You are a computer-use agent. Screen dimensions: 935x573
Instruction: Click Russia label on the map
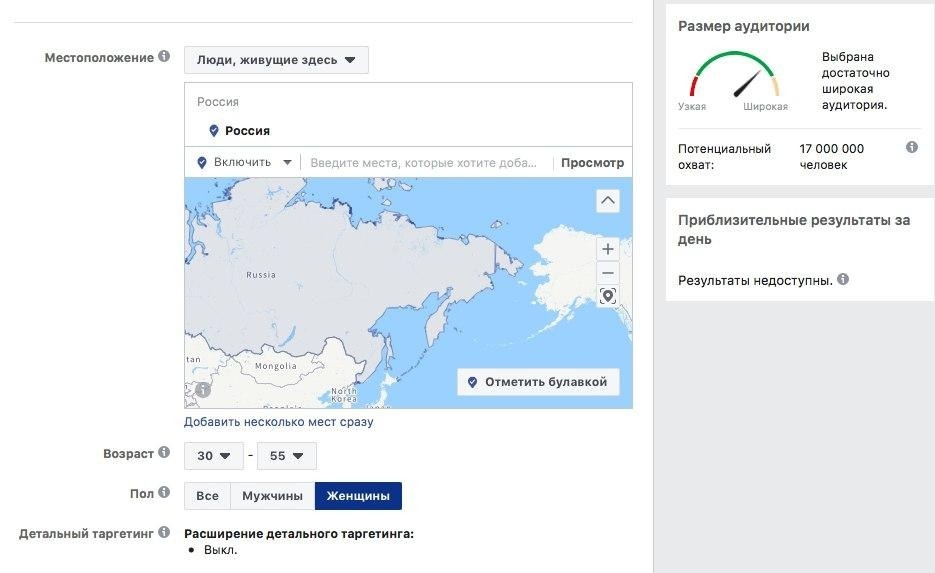[261, 275]
